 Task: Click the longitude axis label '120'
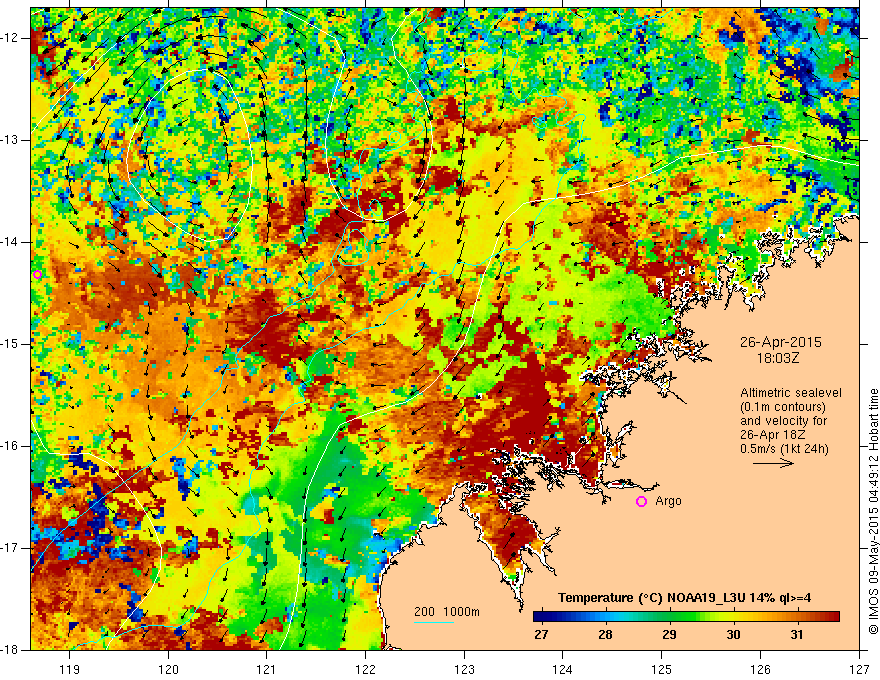click(168, 669)
